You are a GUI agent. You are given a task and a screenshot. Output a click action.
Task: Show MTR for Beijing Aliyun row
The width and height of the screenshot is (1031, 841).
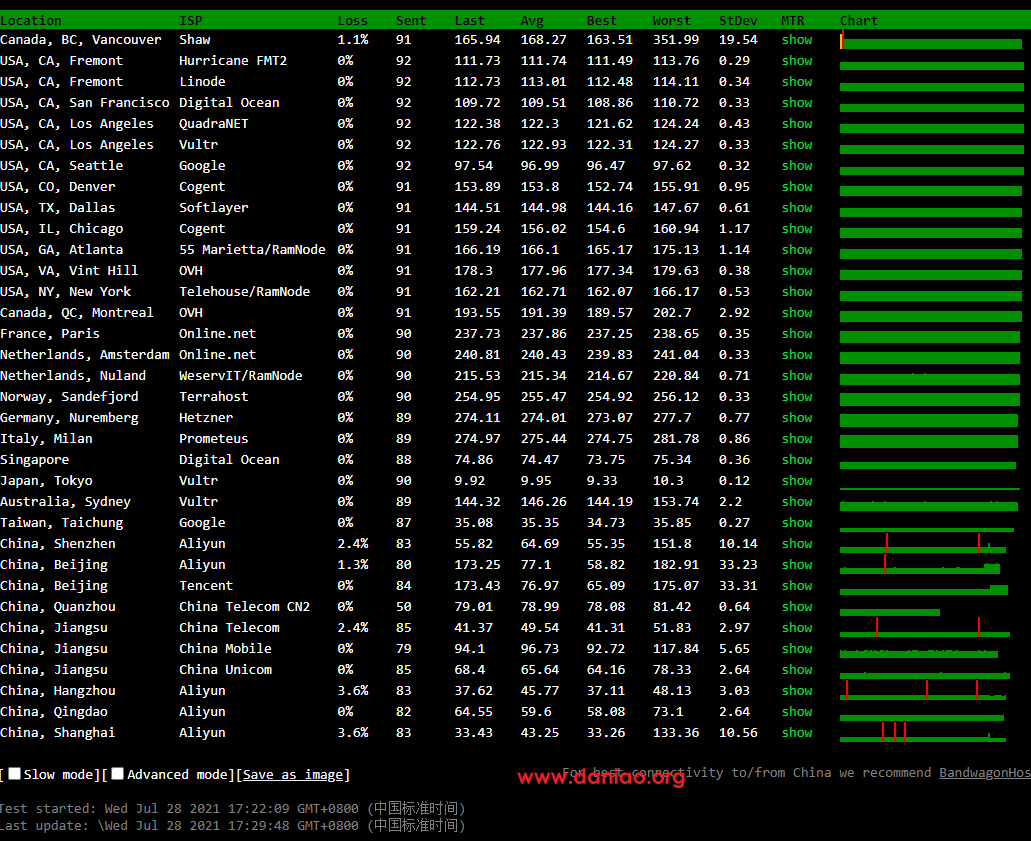pyautogui.click(x=797, y=565)
